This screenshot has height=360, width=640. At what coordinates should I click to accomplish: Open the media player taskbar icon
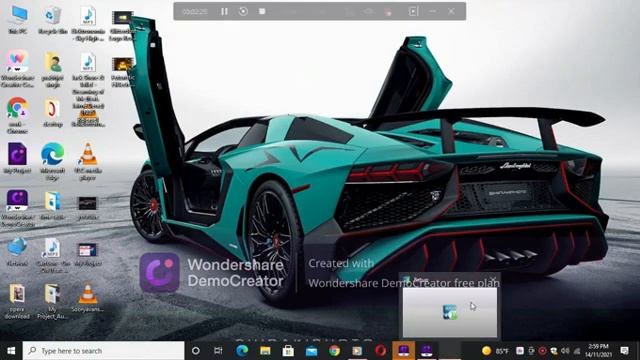click(357, 351)
